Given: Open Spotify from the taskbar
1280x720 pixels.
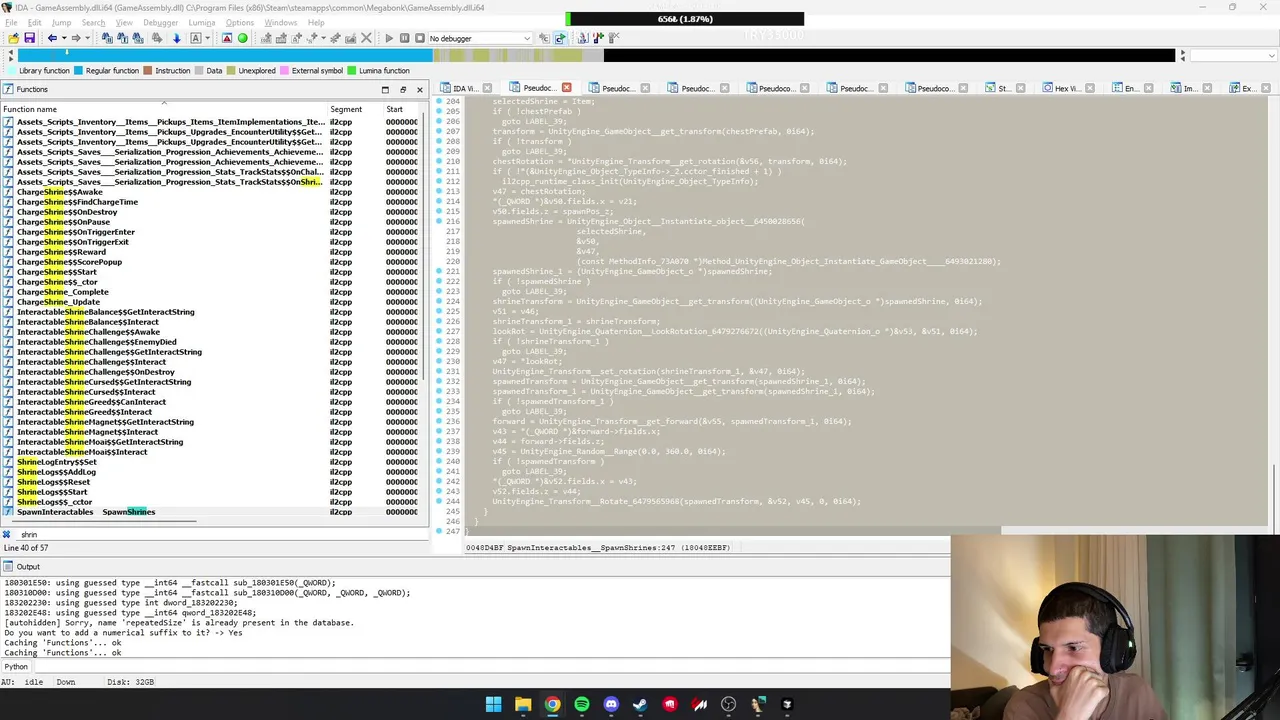Looking at the screenshot, I should pyautogui.click(x=582, y=704).
